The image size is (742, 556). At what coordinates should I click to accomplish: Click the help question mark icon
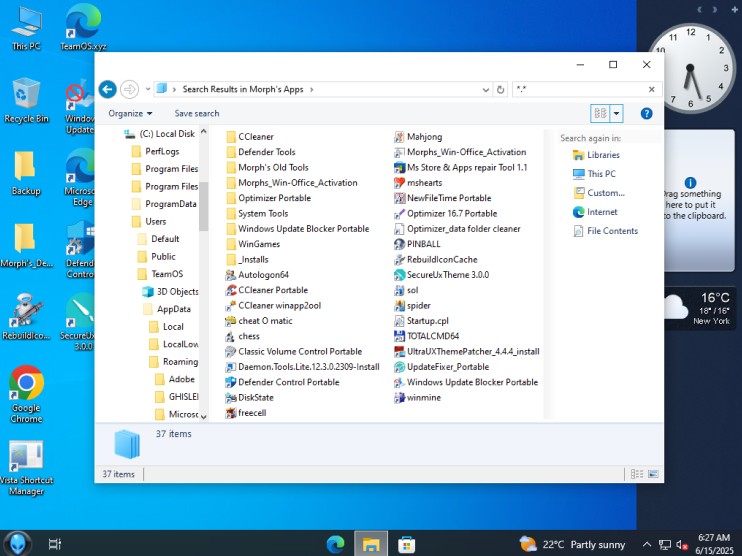646,114
